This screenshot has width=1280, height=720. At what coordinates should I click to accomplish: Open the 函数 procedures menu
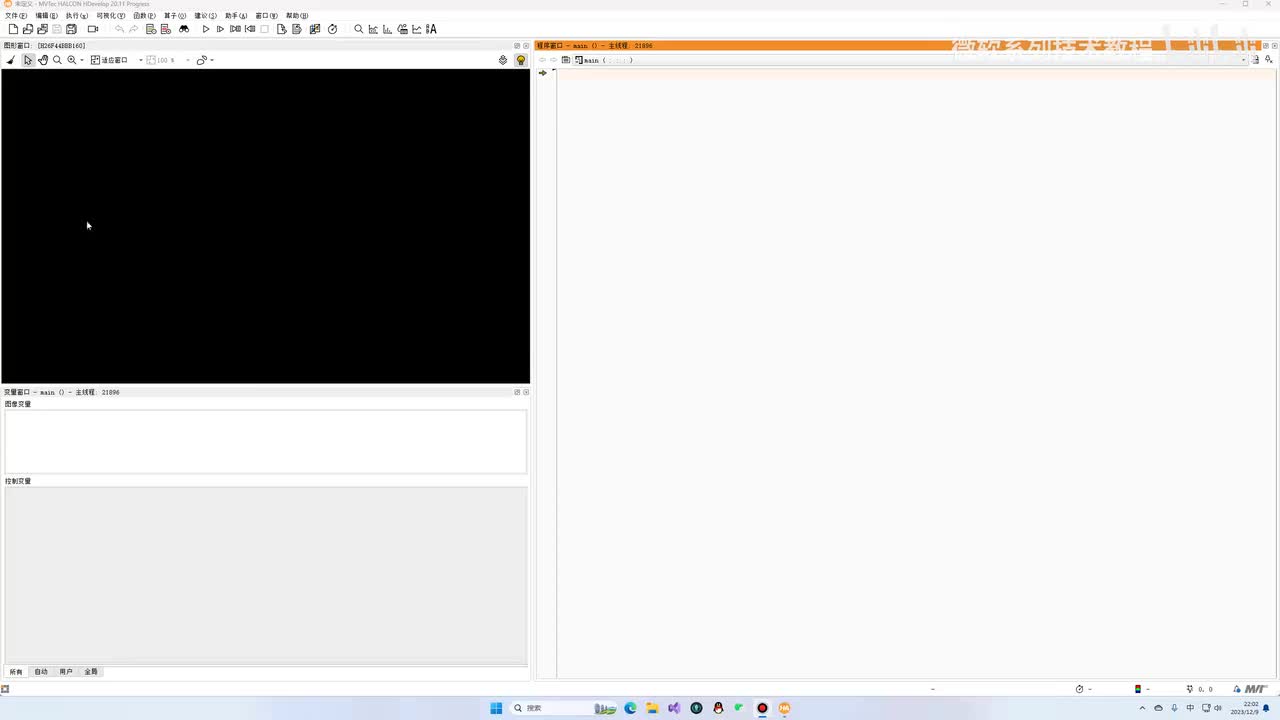click(x=144, y=16)
